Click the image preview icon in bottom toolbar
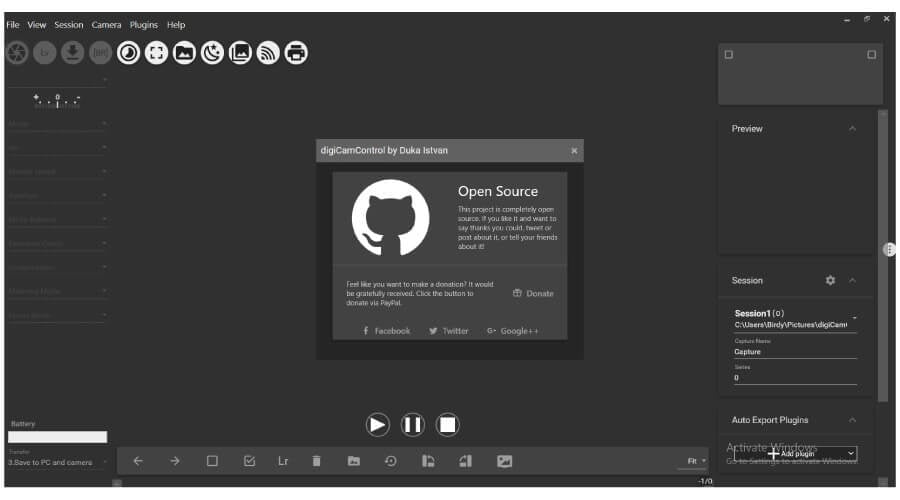This screenshot has width=900, height=500. tap(505, 461)
